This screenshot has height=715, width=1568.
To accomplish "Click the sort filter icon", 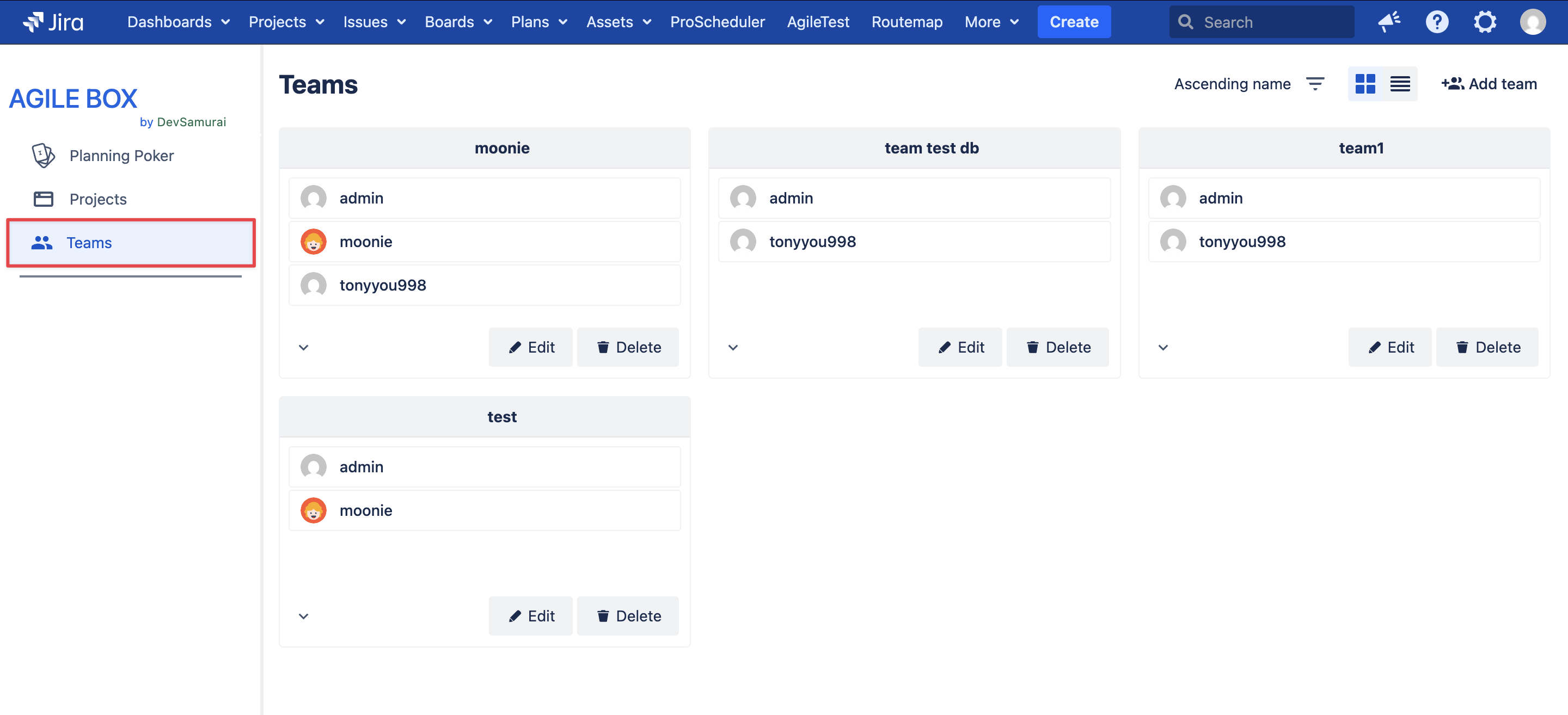I will point(1315,84).
